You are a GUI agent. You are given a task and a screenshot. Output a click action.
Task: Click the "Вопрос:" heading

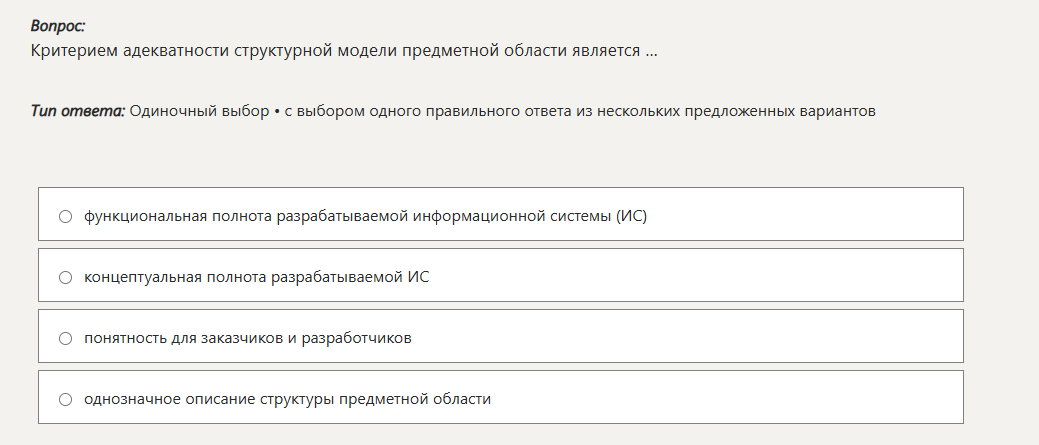58,26
